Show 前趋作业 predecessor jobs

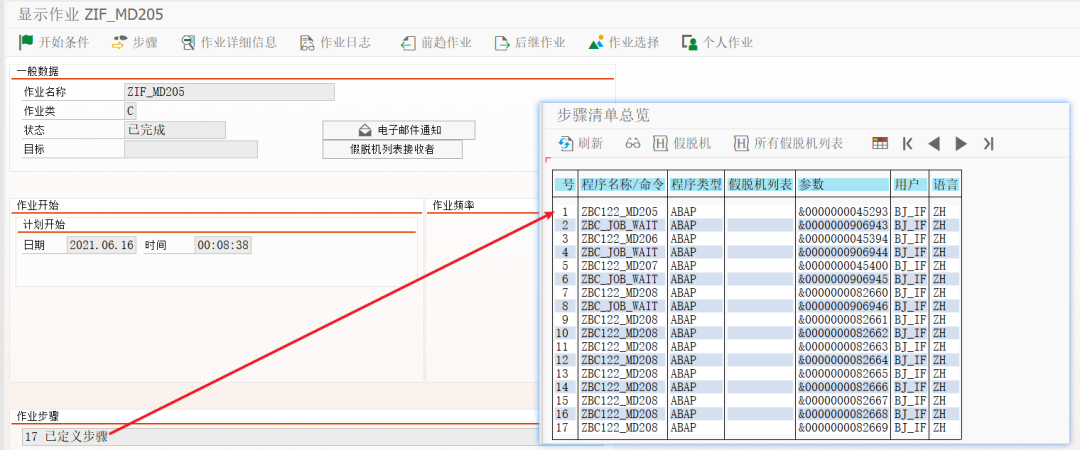coord(436,43)
